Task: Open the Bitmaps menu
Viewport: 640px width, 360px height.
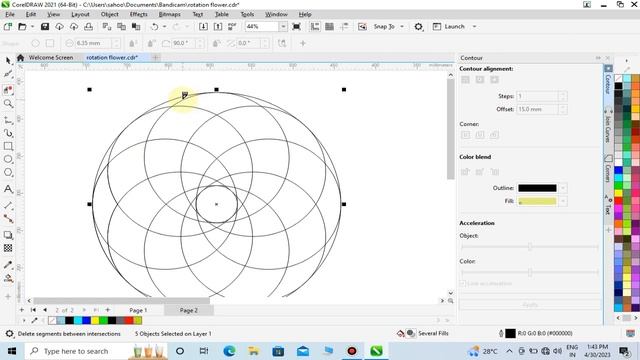Action: 169,14
